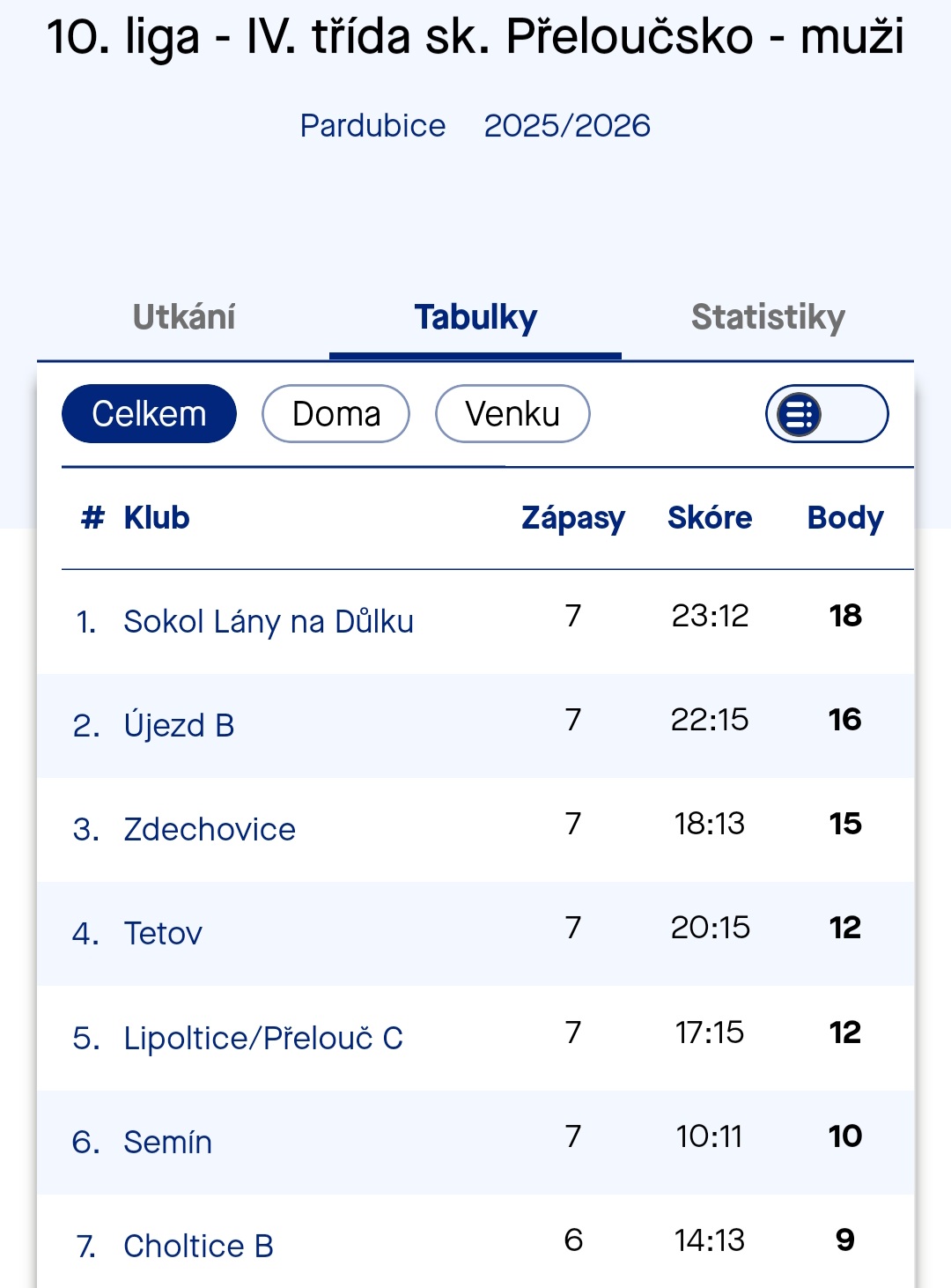
Task: Click the 2025/2026 season link
Action: 567,126
